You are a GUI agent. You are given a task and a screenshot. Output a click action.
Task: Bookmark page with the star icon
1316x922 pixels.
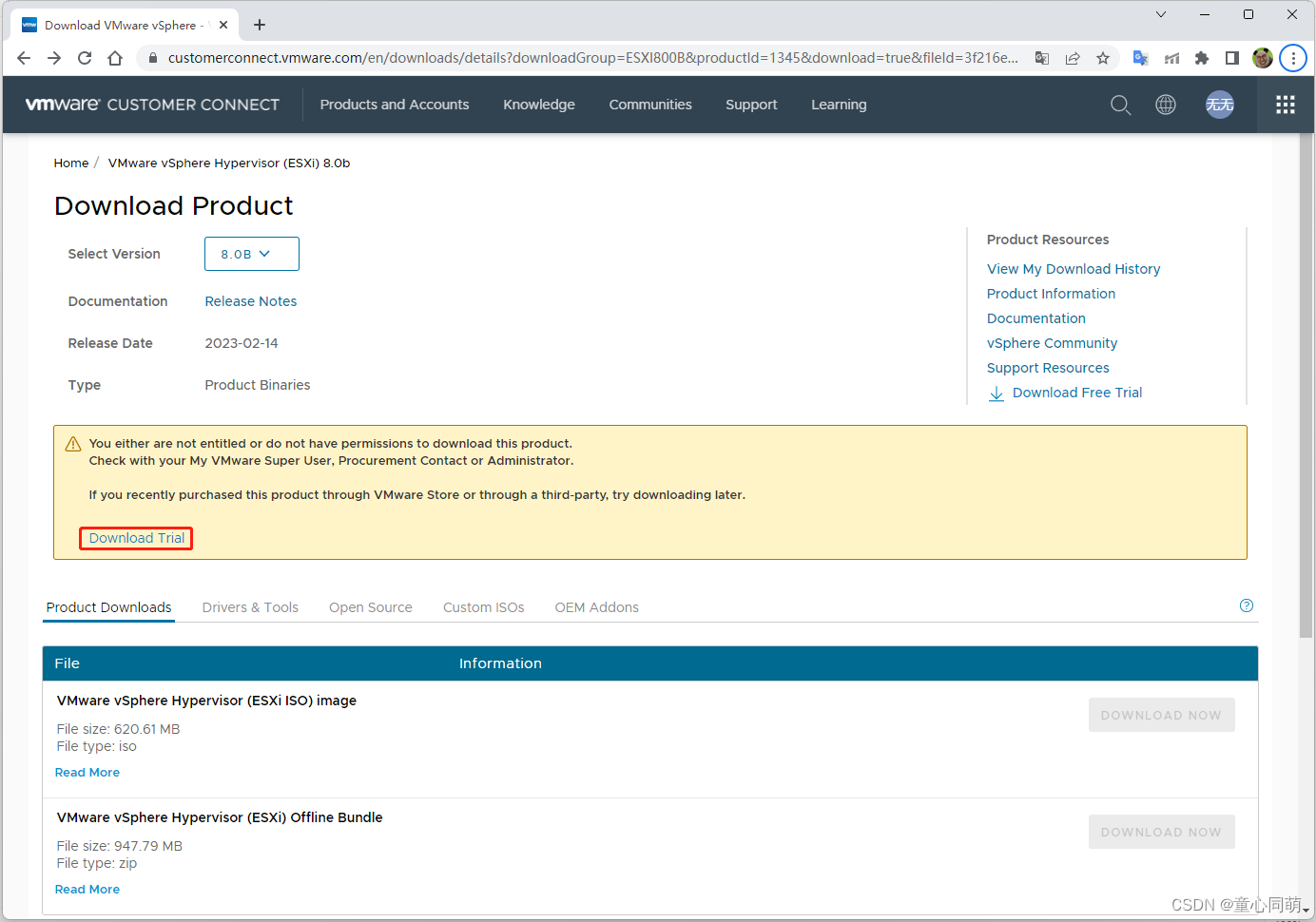(1103, 58)
